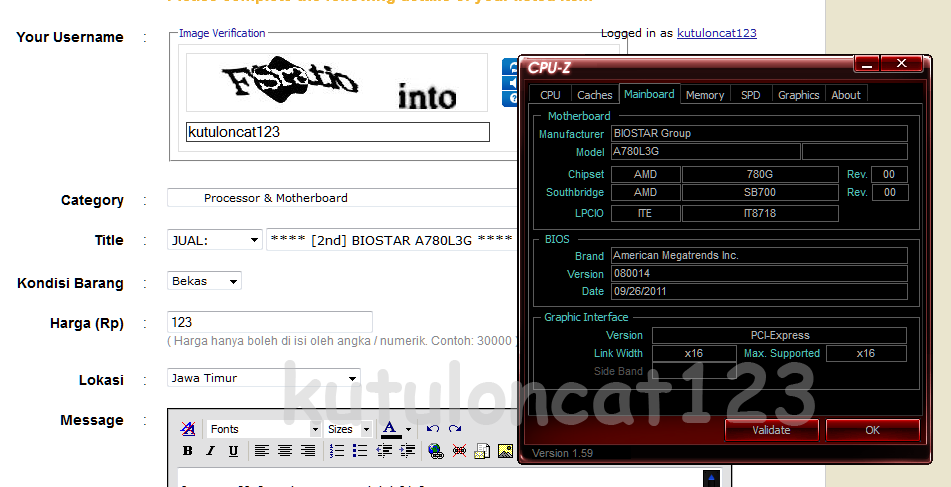Click Link Width value x16
Image resolution: width=951 pixels, height=487 pixels.
click(694, 354)
